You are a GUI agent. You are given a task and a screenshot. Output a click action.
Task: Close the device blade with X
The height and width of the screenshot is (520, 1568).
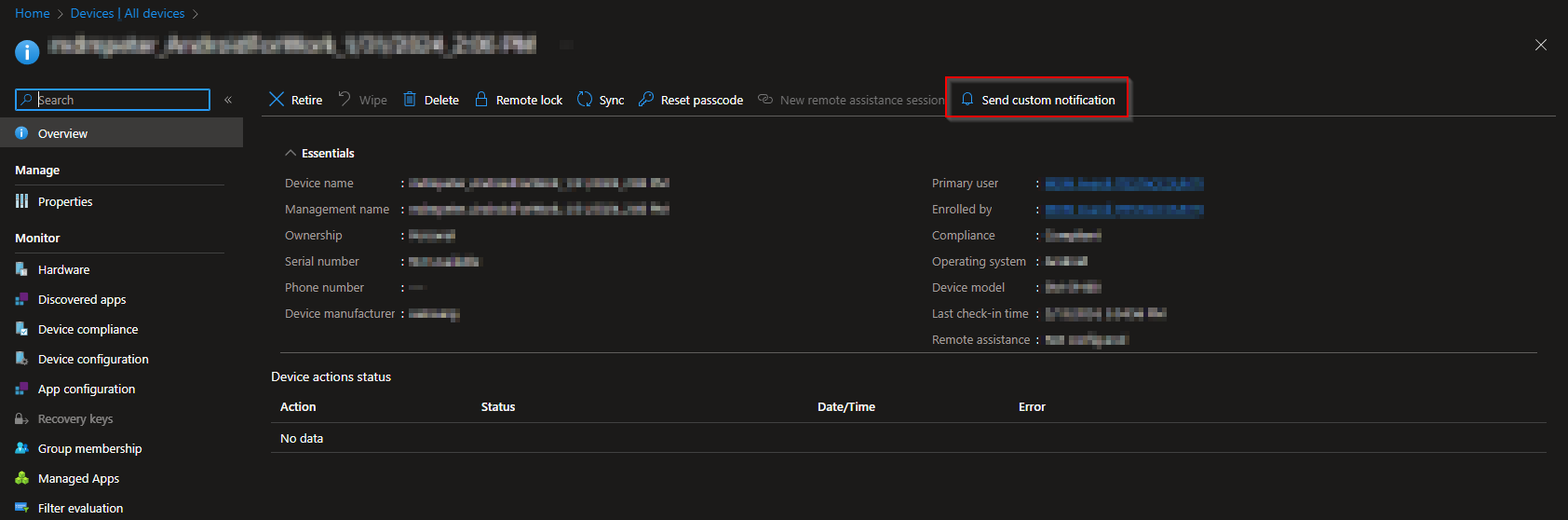tap(1541, 45)
